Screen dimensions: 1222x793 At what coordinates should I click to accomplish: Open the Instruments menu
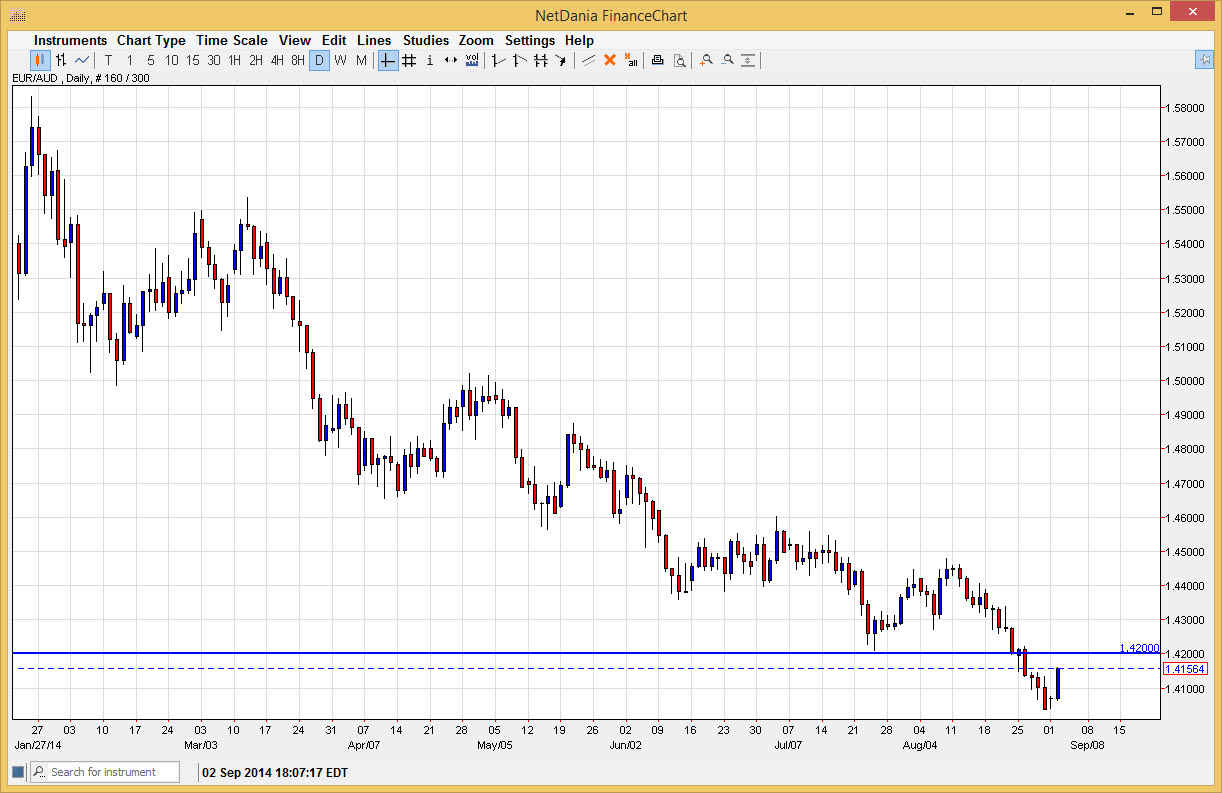click(70, 40)
